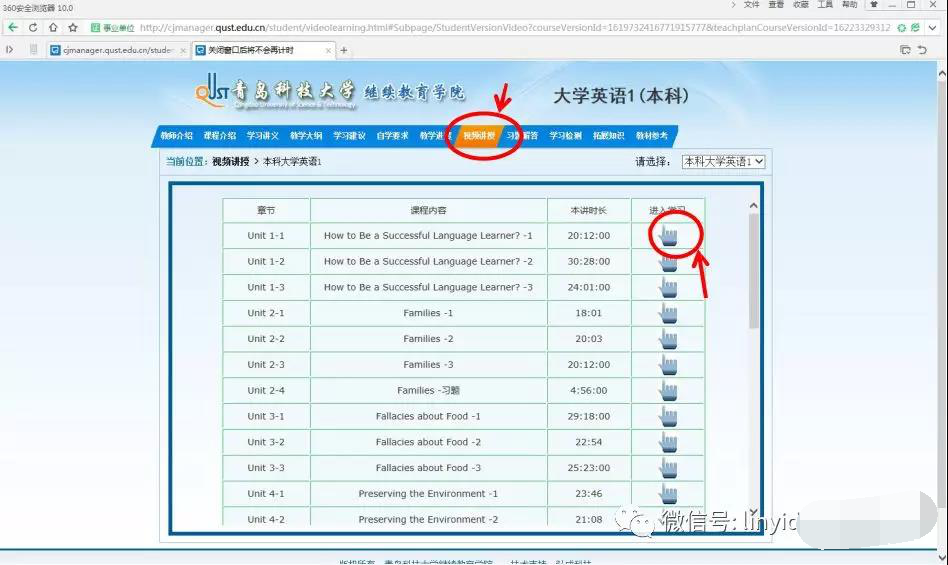Switch to the 视频讲授 tab

pyautogui.click(x=479, y=136)
